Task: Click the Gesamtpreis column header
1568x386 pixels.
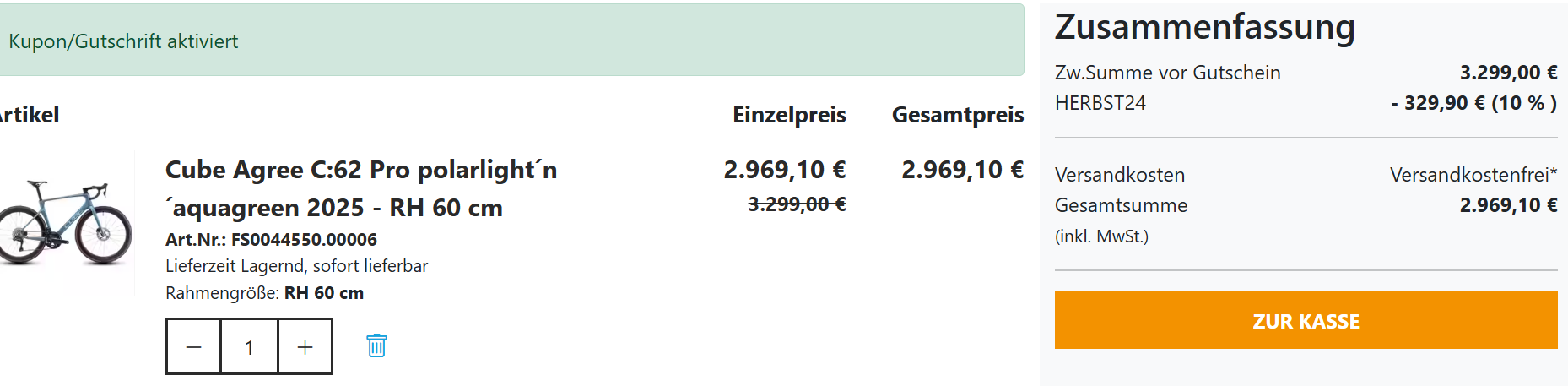Action: click(x=958, y=115)
